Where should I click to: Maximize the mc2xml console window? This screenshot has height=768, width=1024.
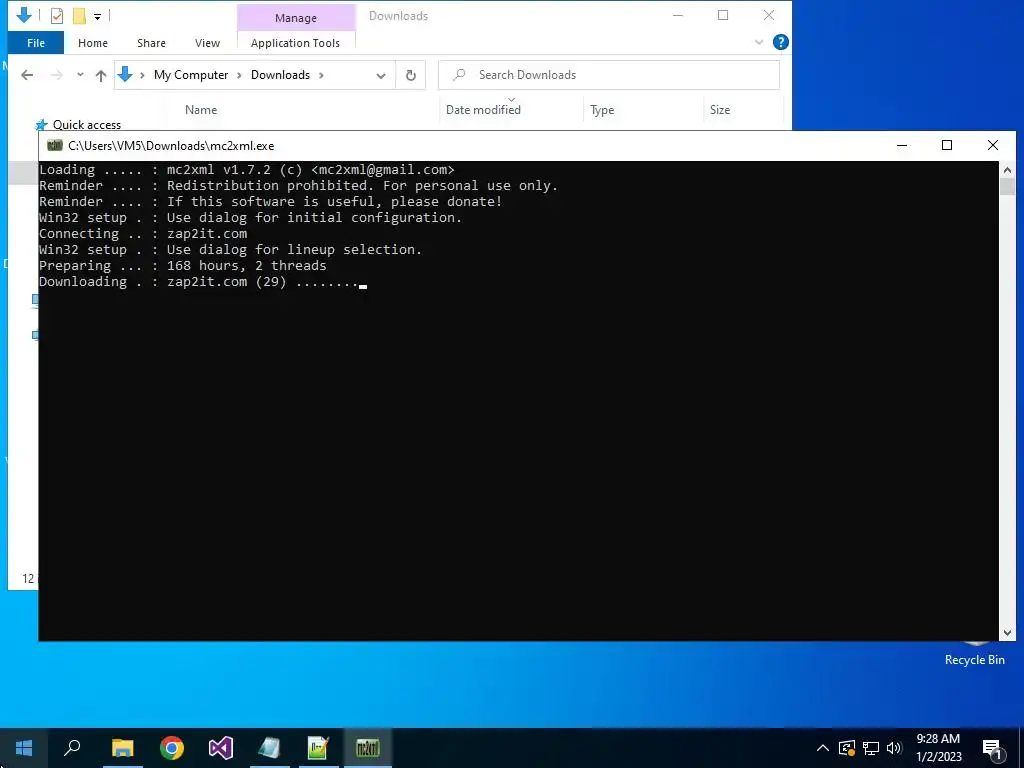coord(947,145)
